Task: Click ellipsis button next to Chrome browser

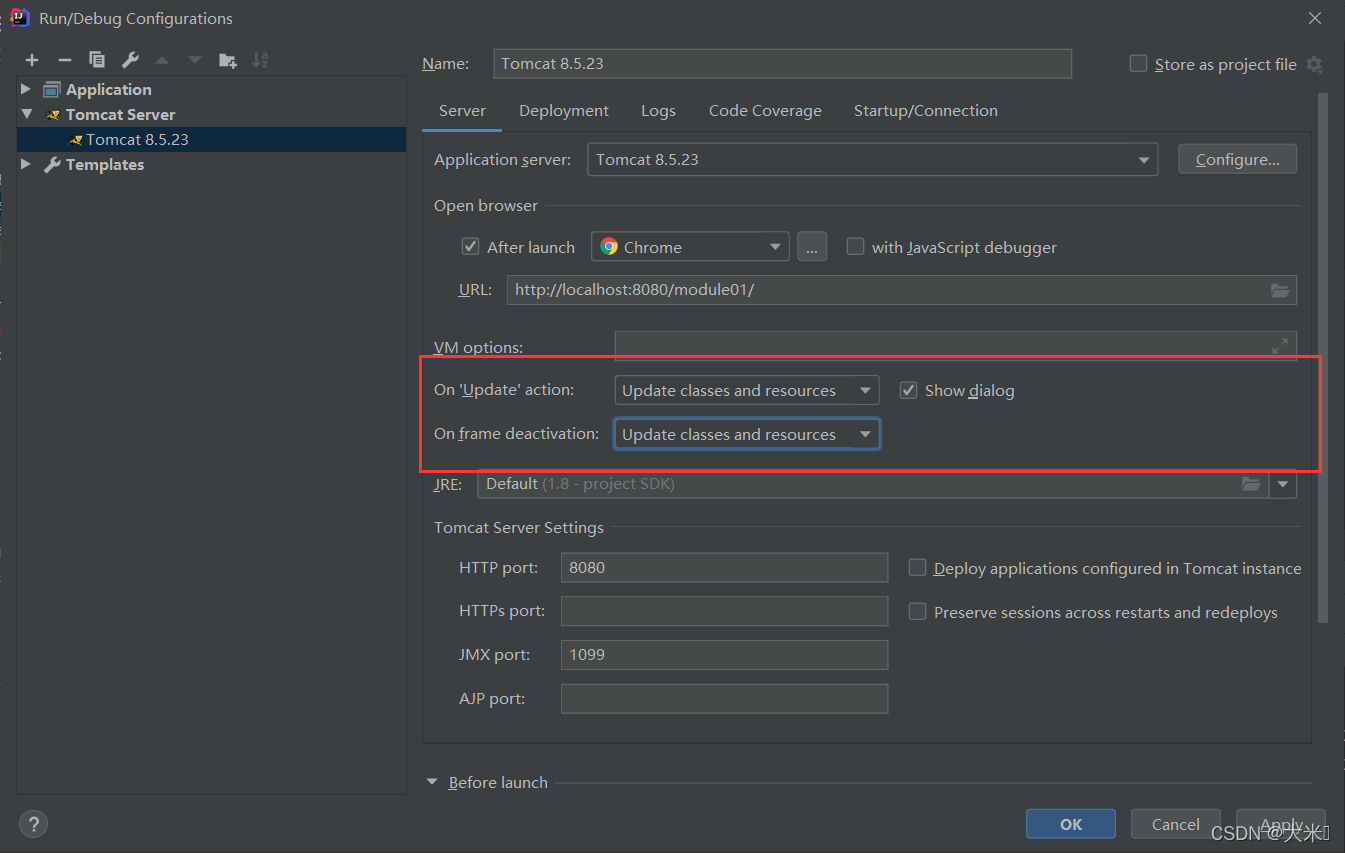Action: pyautogui.click(x=812, y=247)
